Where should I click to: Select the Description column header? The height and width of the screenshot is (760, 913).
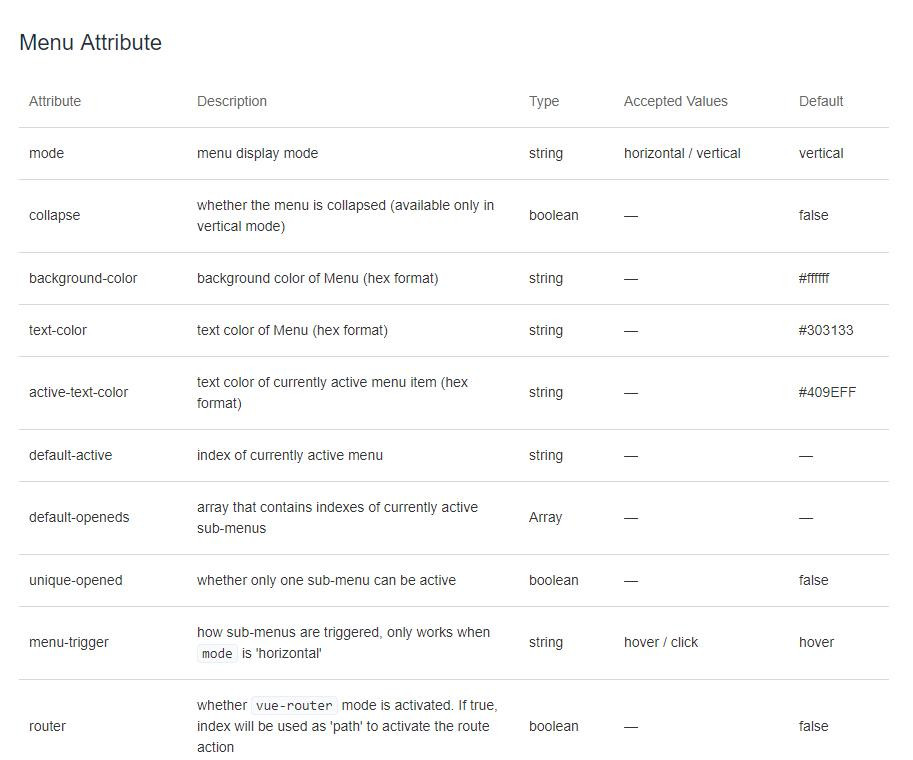coord(232,101)
